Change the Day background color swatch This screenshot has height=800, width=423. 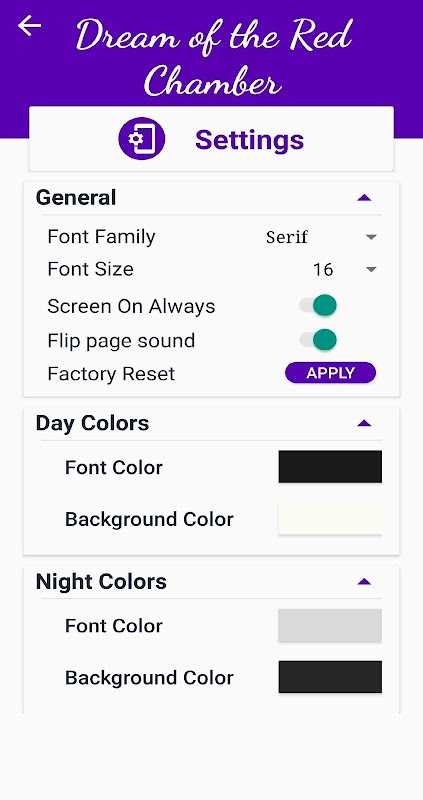(x=330, y=518)
